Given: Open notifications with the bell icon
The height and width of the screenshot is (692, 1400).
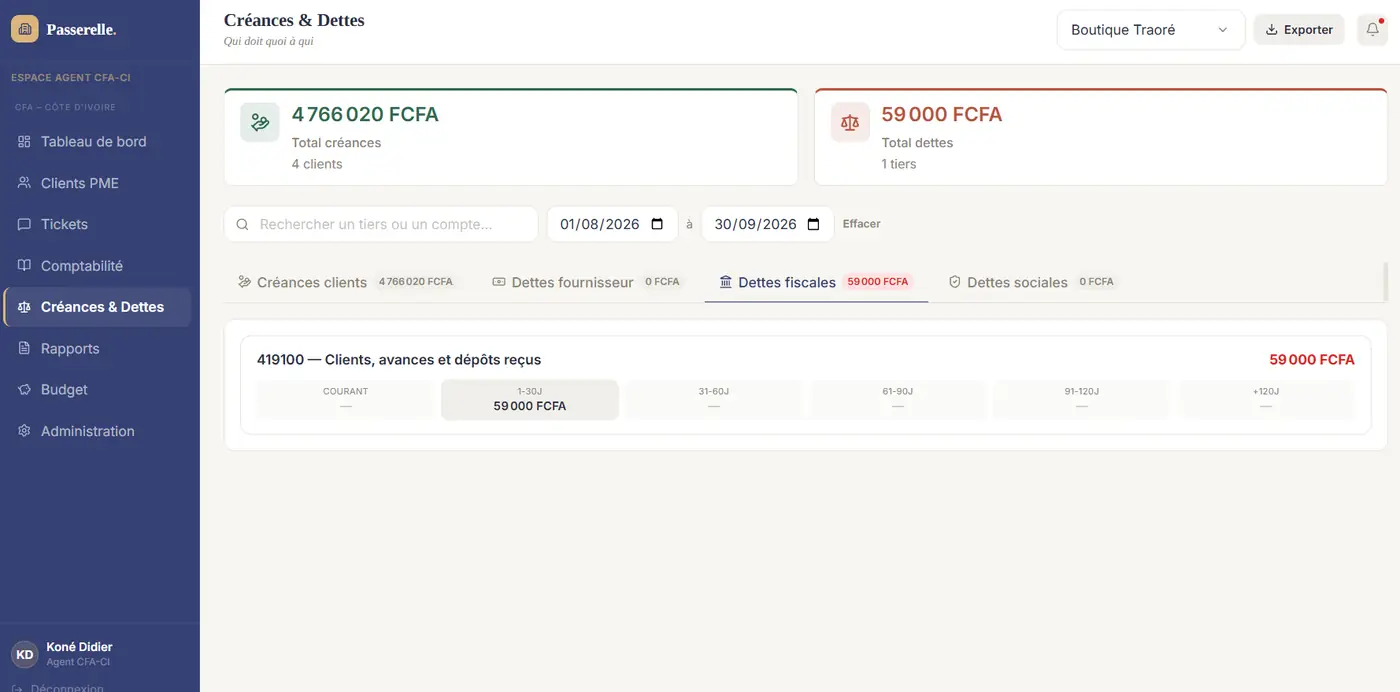Looking at the screenshot, I should point(1372,30).
